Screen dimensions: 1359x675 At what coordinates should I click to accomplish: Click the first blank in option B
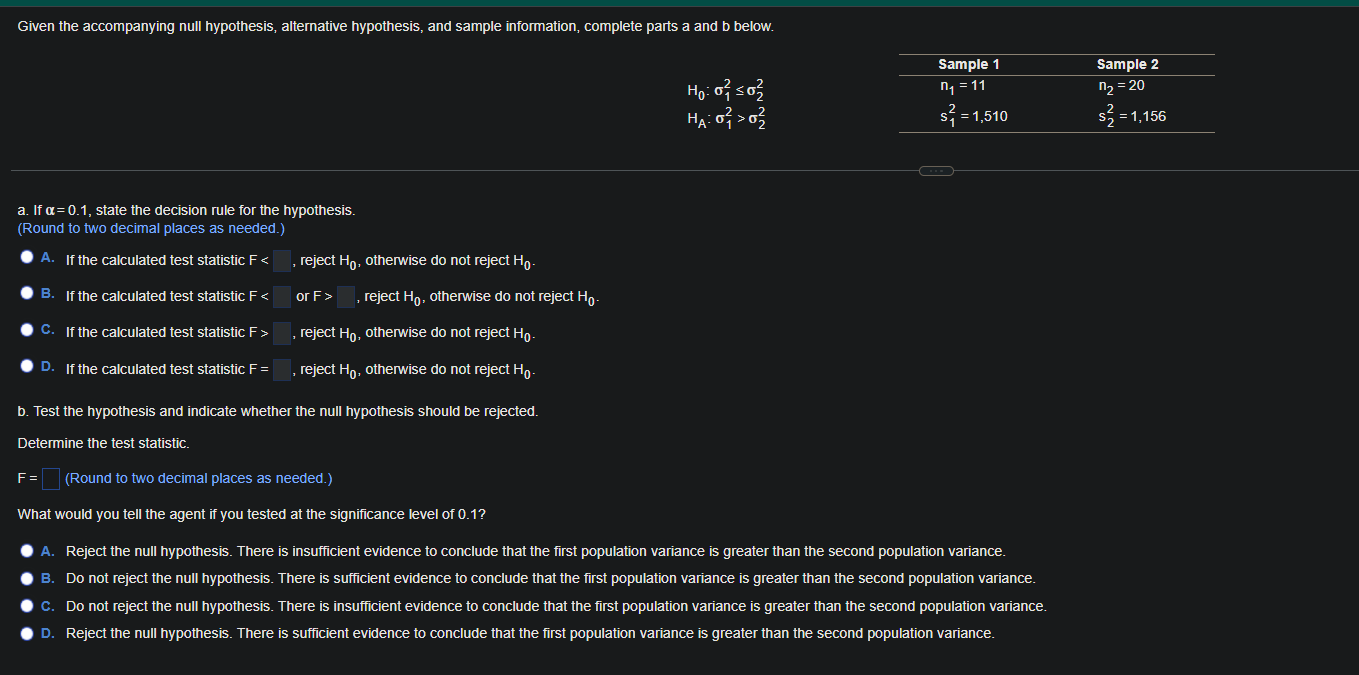pyautogui.click(x=281, y=296)
